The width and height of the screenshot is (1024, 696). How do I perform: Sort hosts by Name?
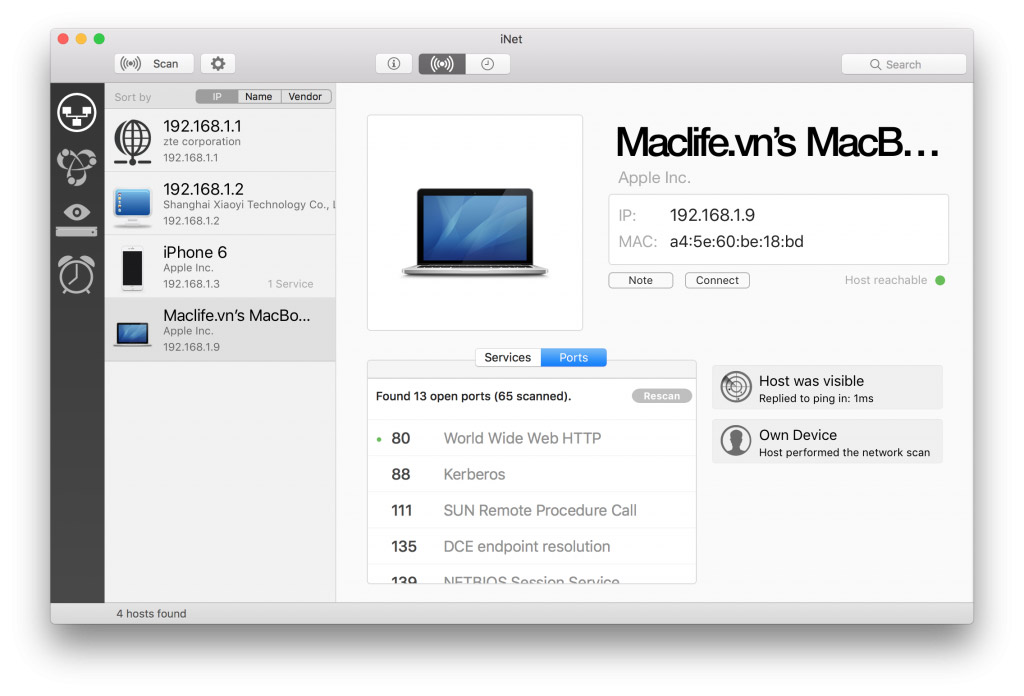[x=259, y=97]
